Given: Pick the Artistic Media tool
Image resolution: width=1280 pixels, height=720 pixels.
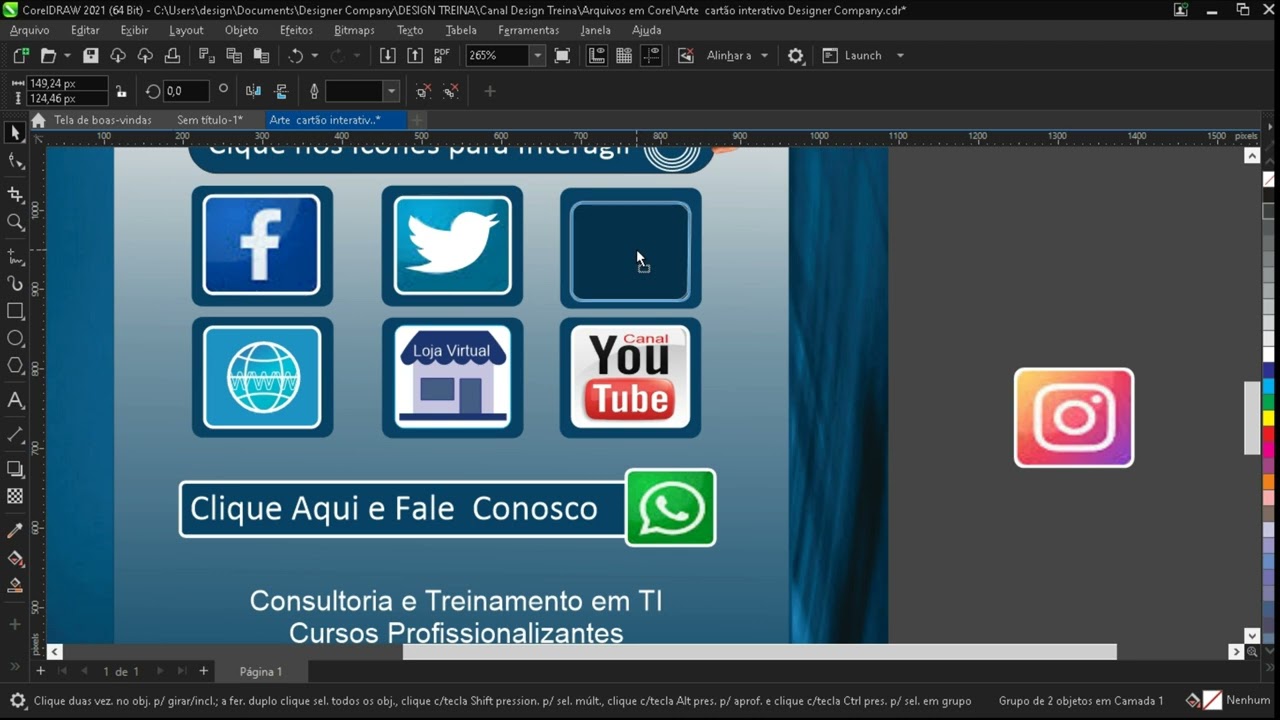Looking at the screenshot, I should 15,284.
